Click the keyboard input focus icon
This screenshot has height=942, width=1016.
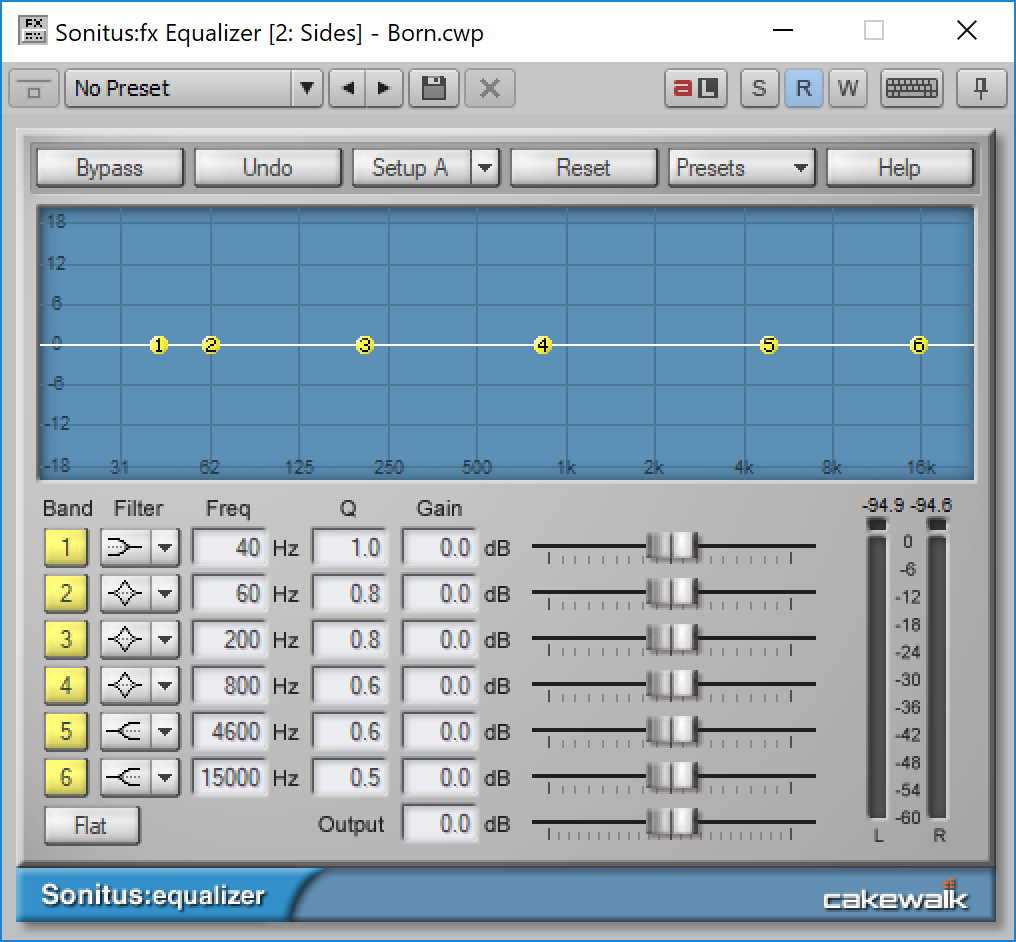(912, 88)
